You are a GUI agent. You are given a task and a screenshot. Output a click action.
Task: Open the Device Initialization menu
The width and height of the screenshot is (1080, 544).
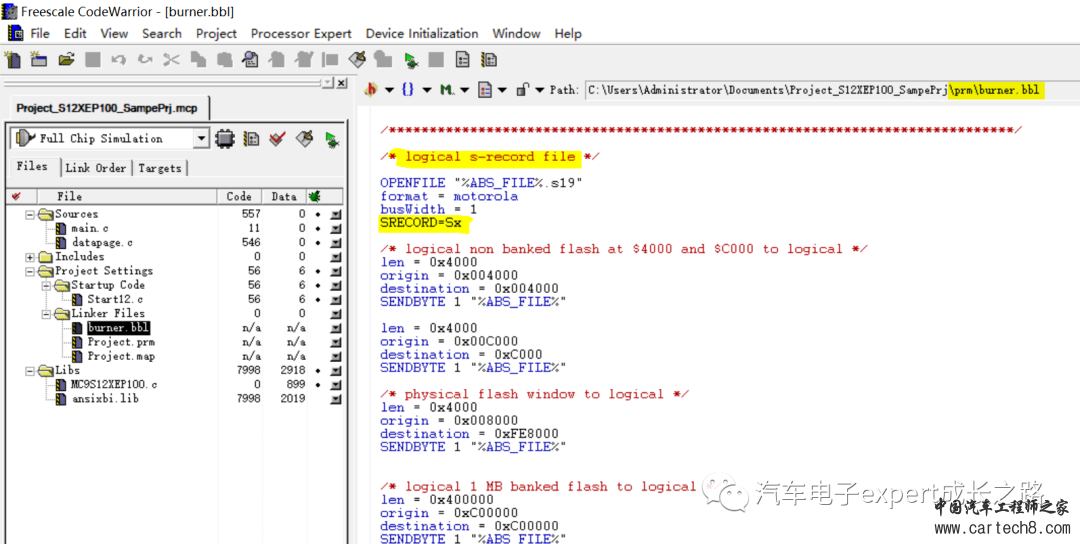[422, 33]
